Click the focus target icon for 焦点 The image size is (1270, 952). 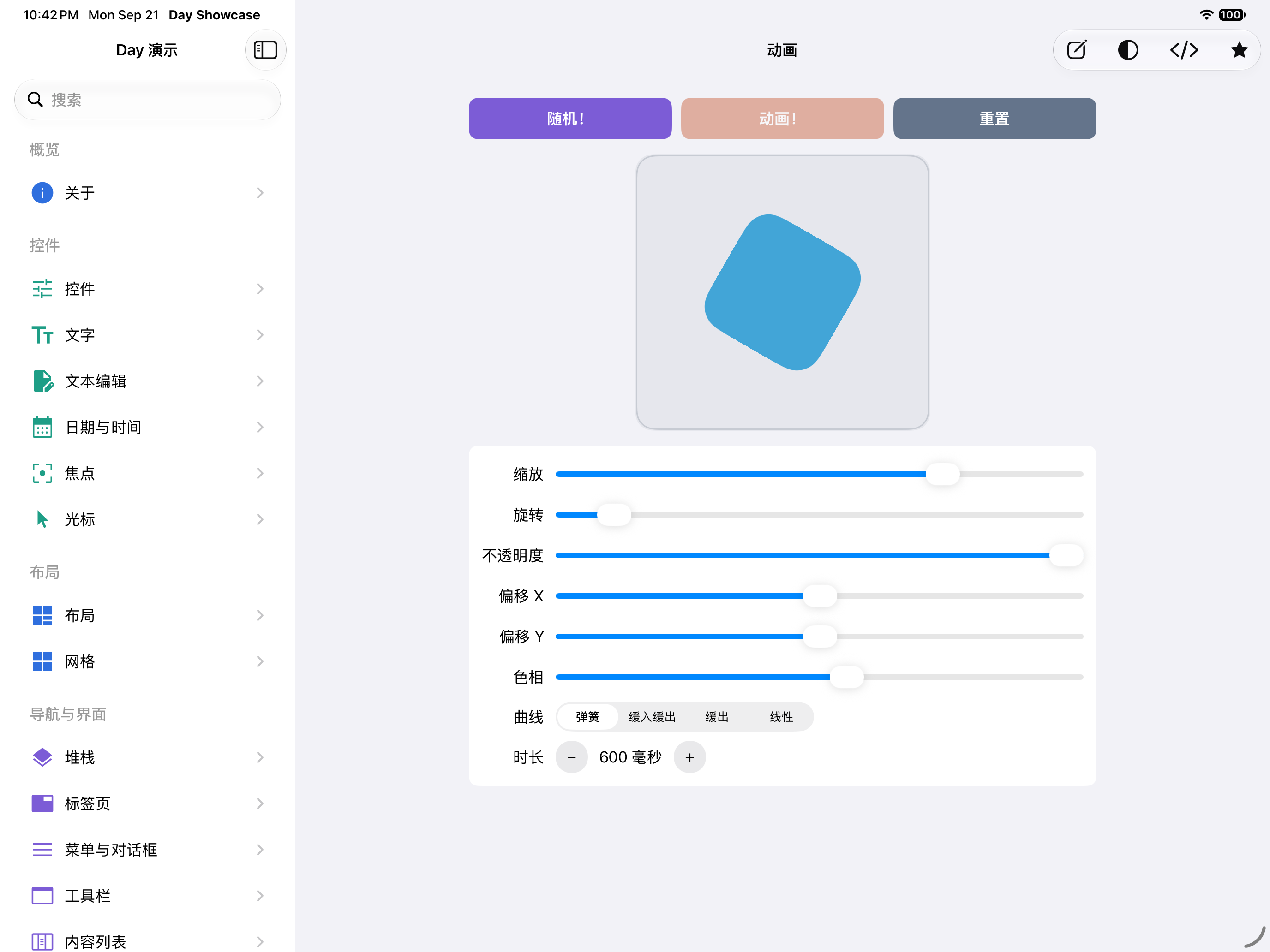click(x=42, y=473)
